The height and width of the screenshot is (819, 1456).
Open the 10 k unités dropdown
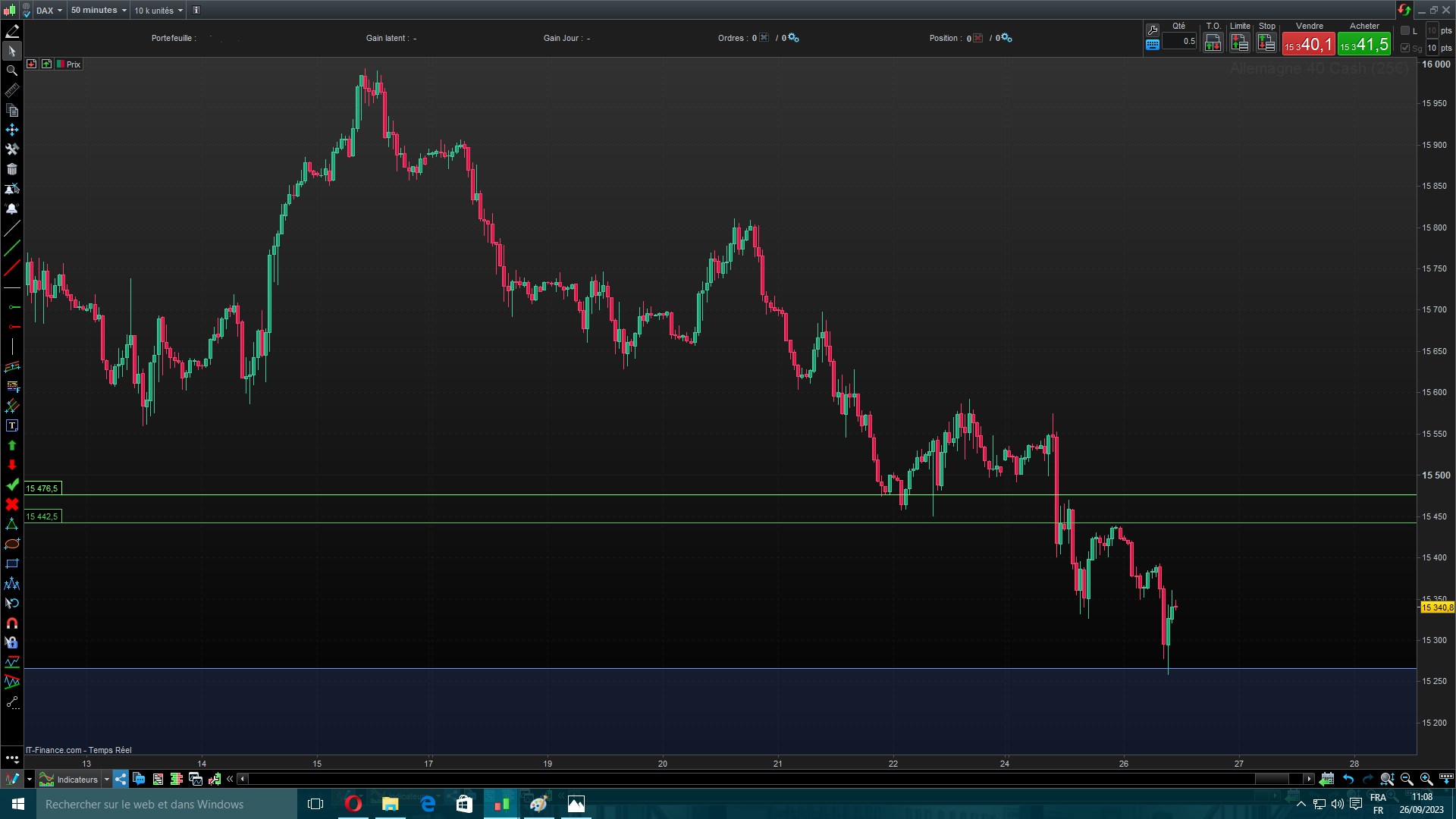[158, 11]
